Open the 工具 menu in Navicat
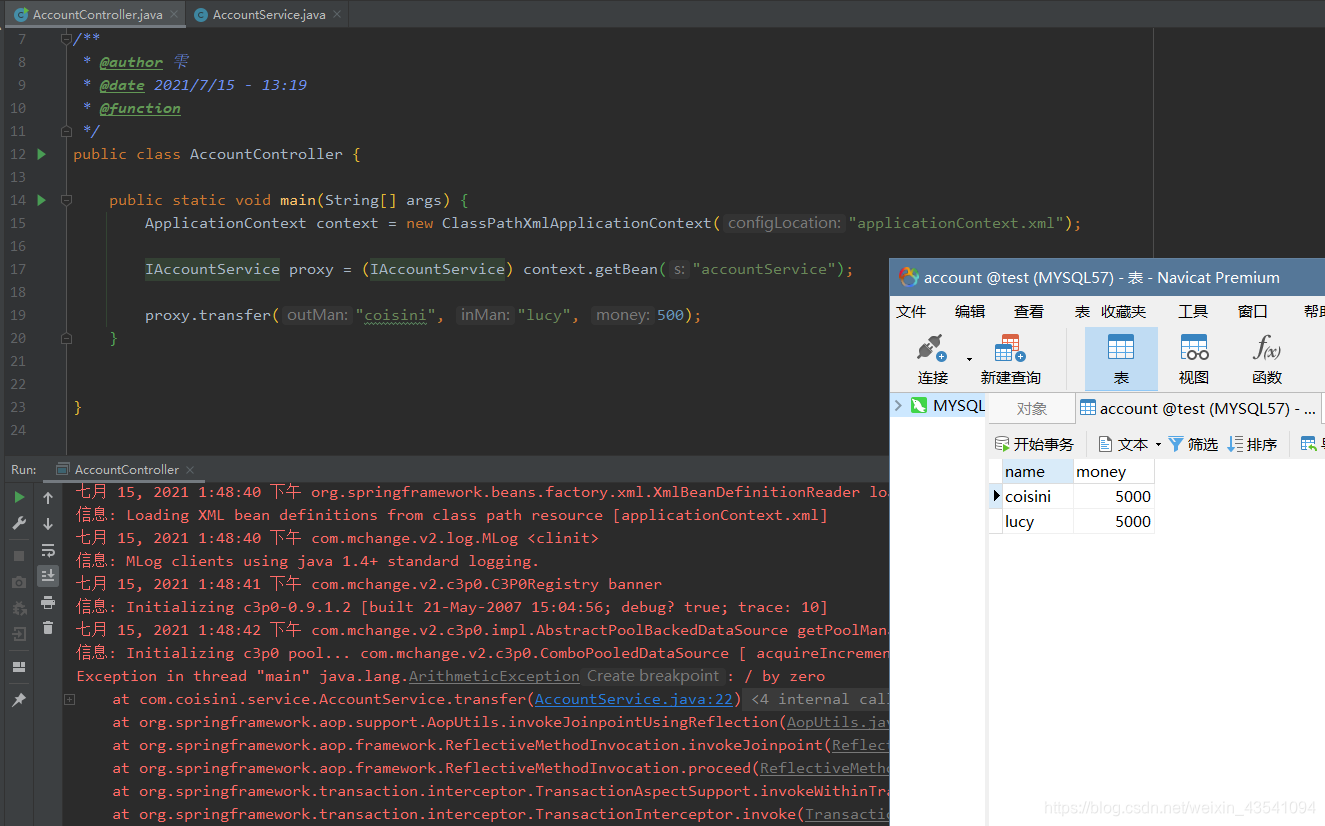The height and width of the screenshot is (826, 1325). (x=1193, y=311)
